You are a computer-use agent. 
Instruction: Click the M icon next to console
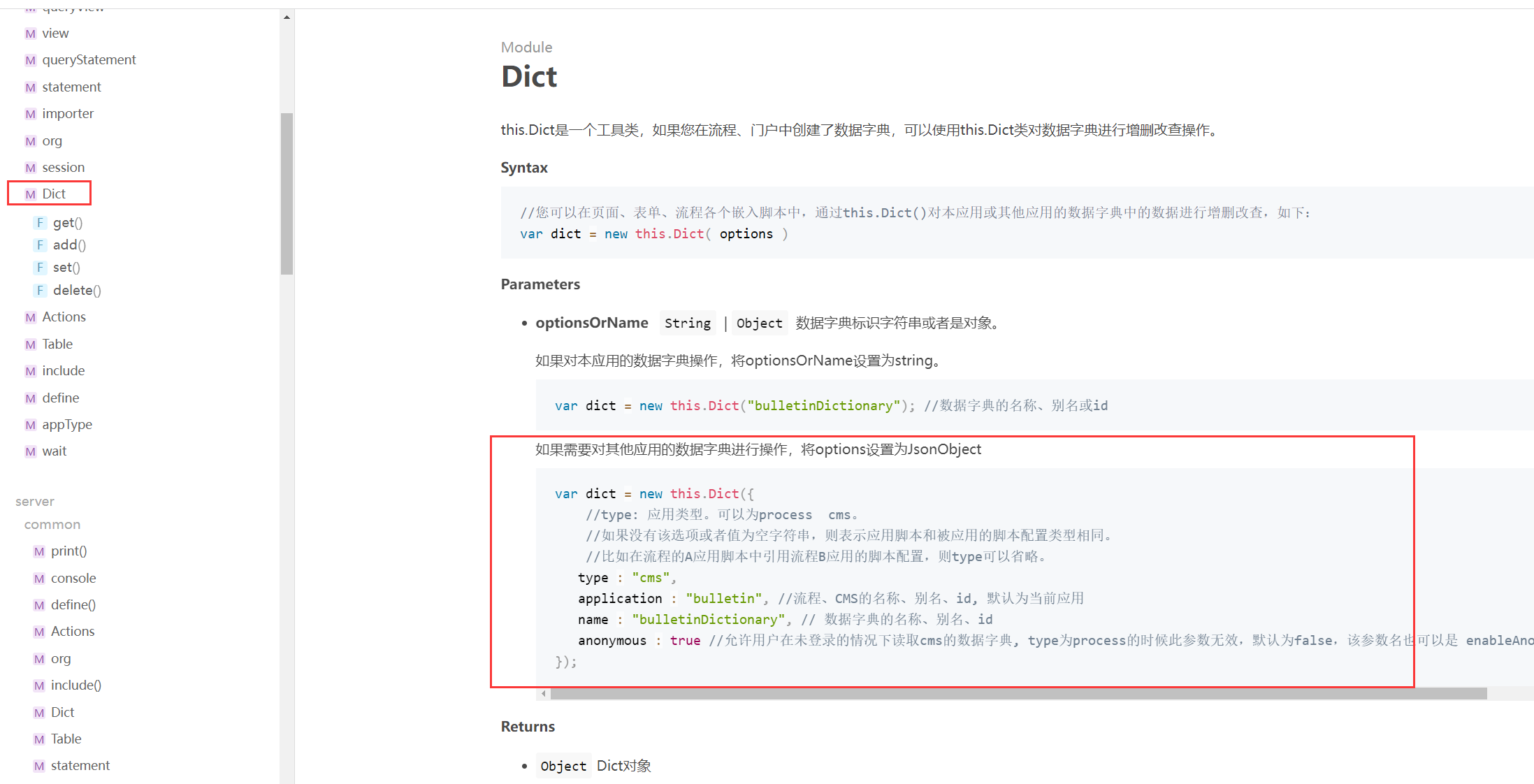click(39, 579)
